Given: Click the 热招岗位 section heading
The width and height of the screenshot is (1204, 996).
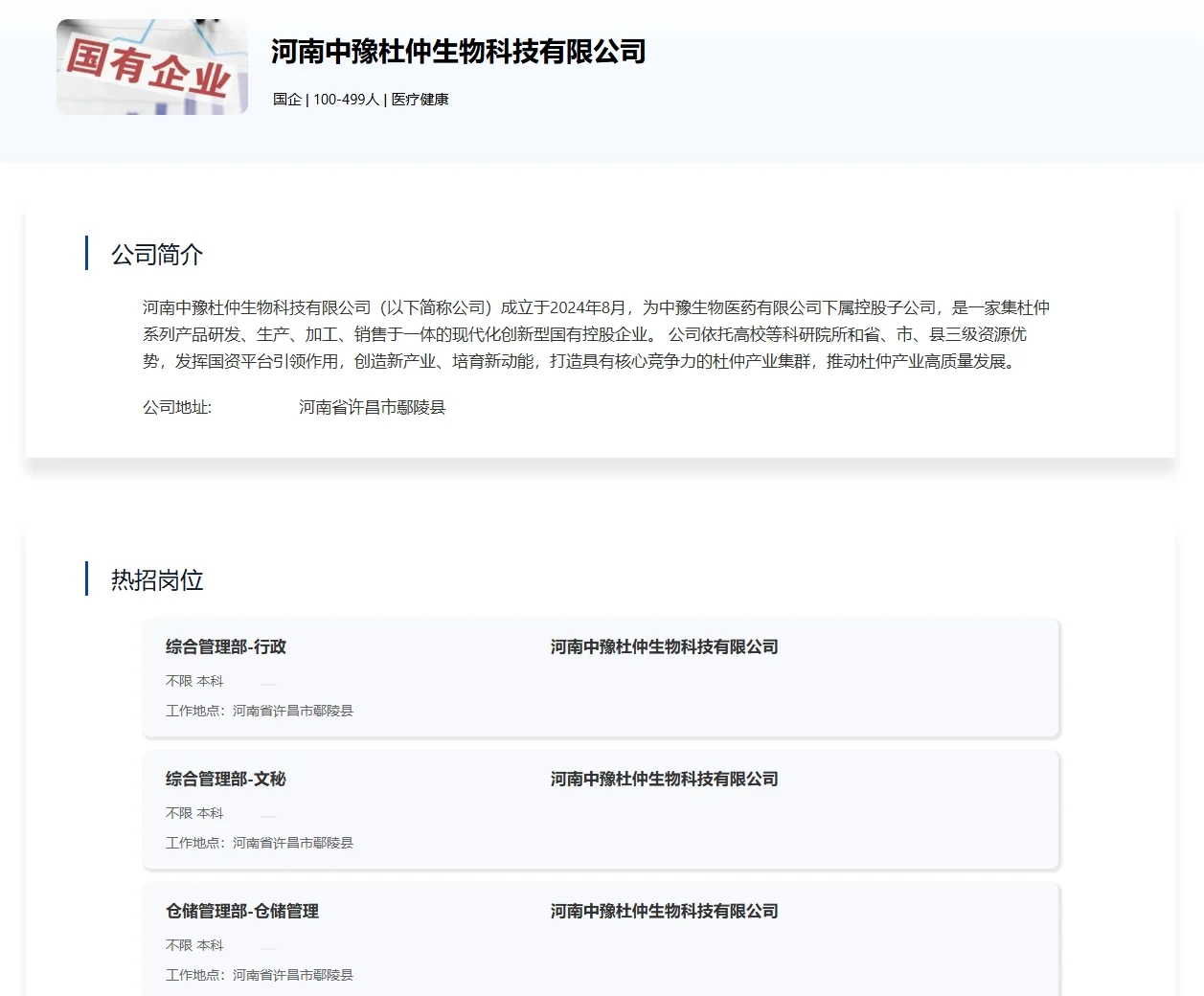Looking at the screenshot, I should coord(157,580).
